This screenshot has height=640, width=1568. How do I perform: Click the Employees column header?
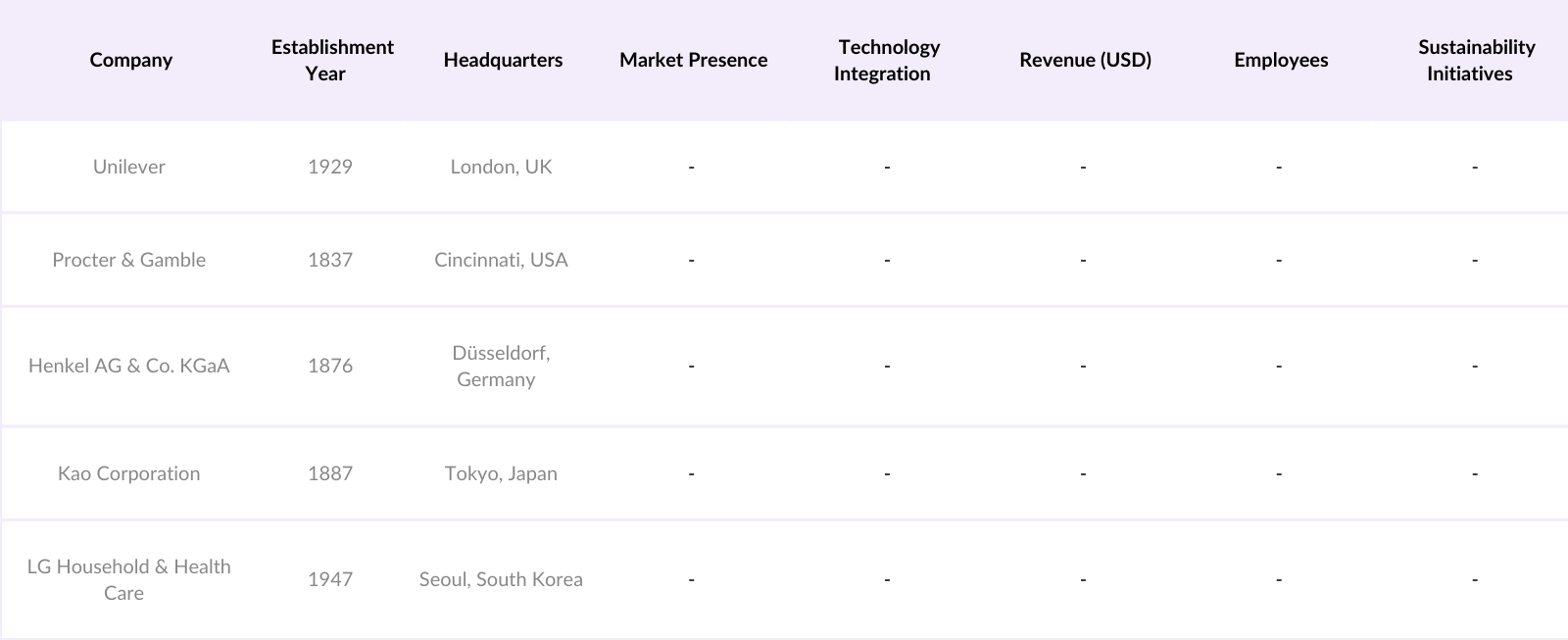point(1281,60)
